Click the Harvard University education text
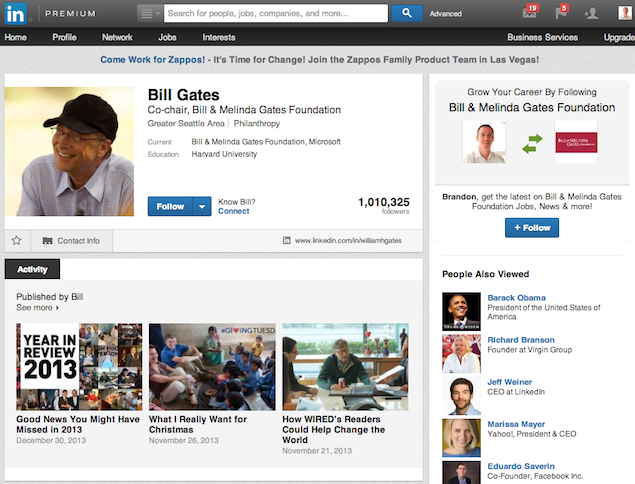 [224, 154]
